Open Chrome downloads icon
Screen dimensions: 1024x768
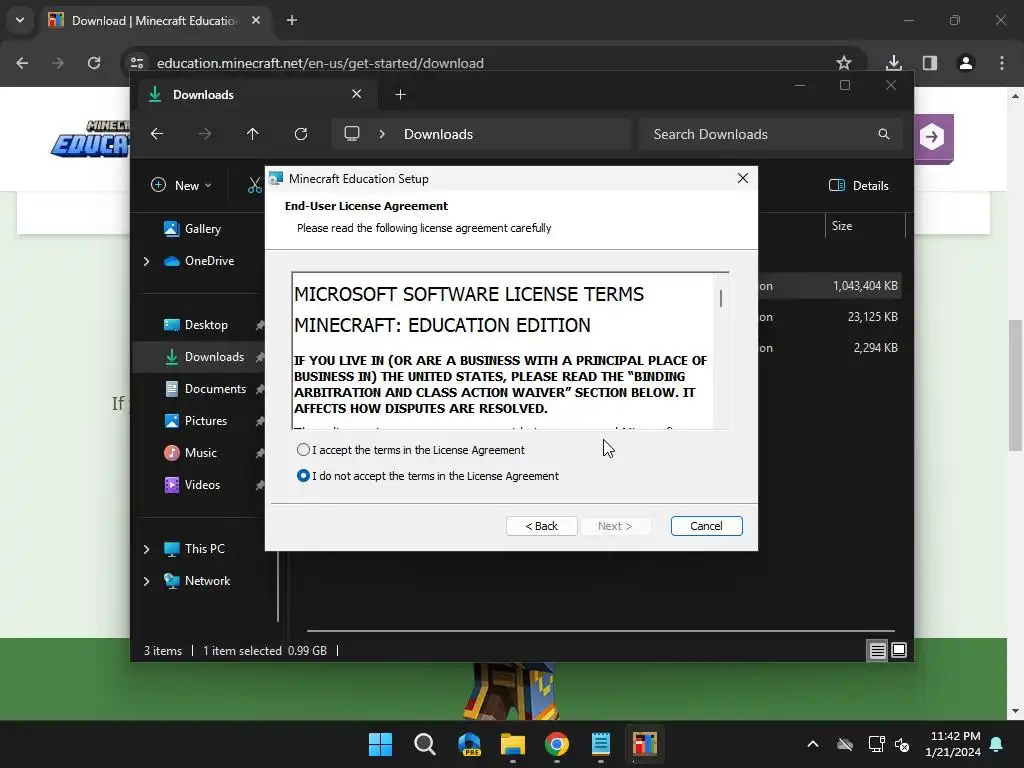(x=894, y=63)
